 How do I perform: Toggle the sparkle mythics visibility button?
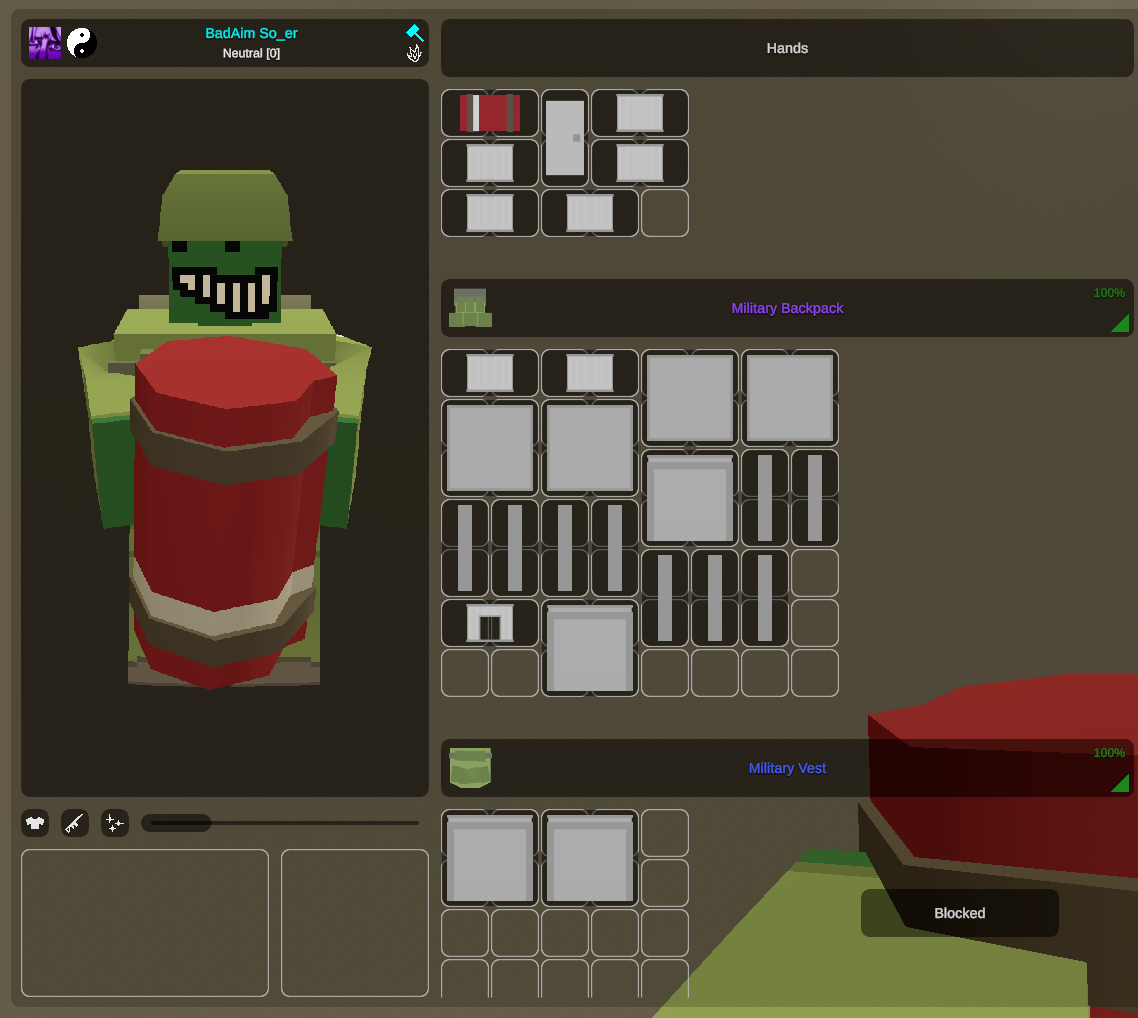click(x=115, y=823)
